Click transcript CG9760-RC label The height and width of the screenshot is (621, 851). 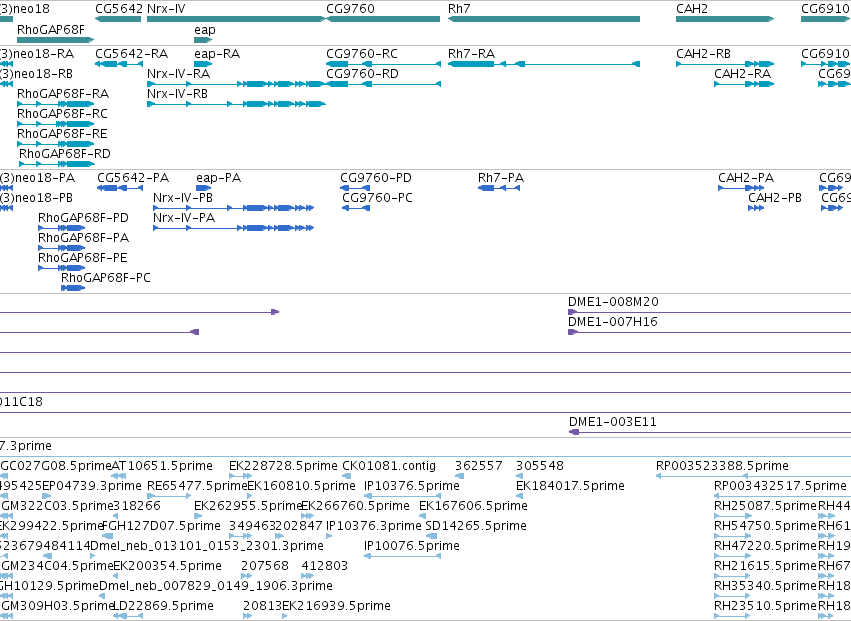[x=361, y=54]
